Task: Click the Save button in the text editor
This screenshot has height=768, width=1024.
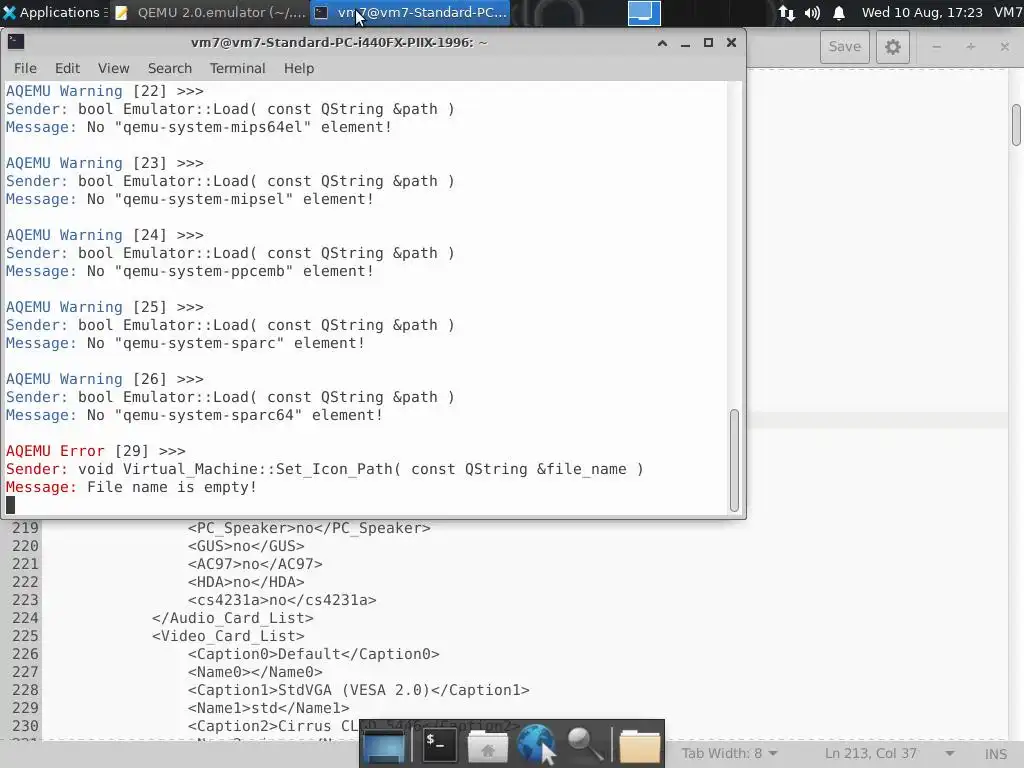Action: click(844, 46)
